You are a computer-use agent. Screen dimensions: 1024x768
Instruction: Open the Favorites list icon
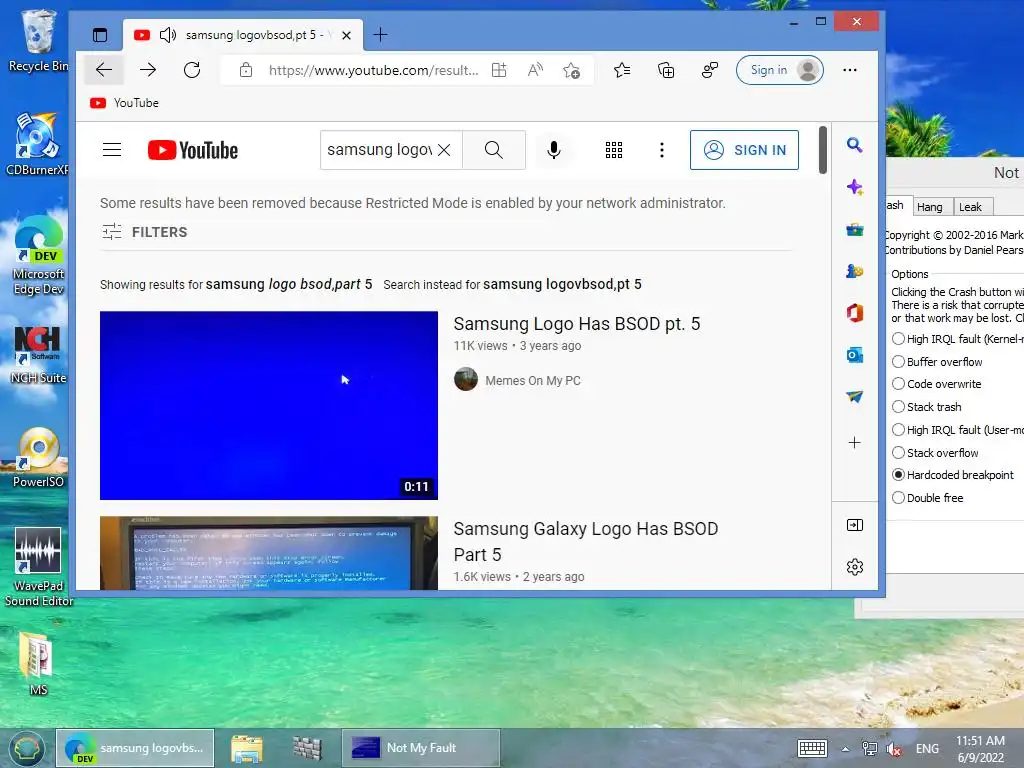click(622, 70)
